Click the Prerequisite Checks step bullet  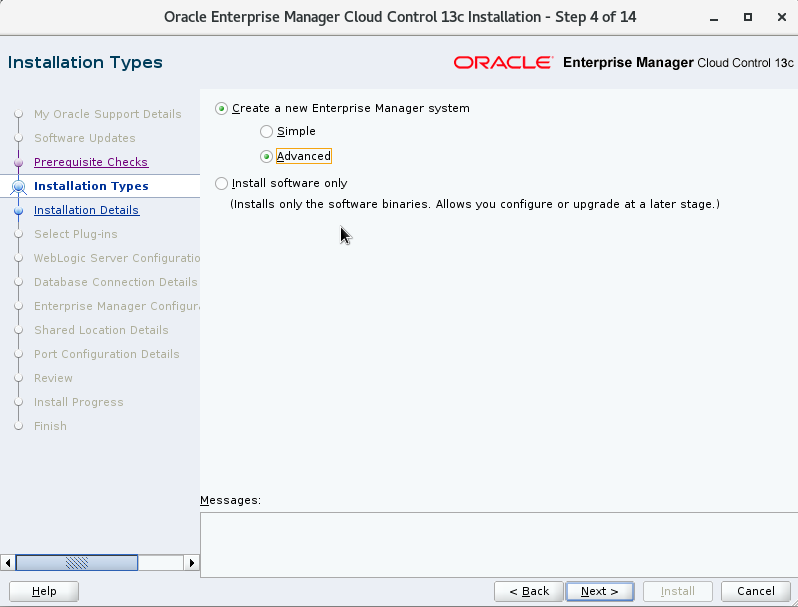[x=18, y=162]
